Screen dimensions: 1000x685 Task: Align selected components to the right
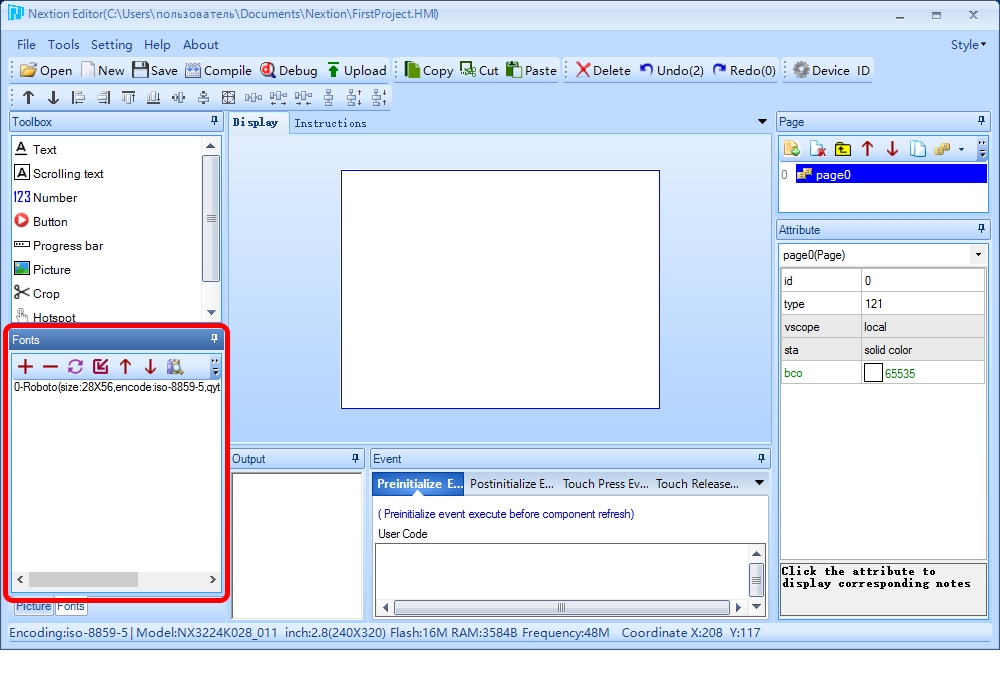103,98
